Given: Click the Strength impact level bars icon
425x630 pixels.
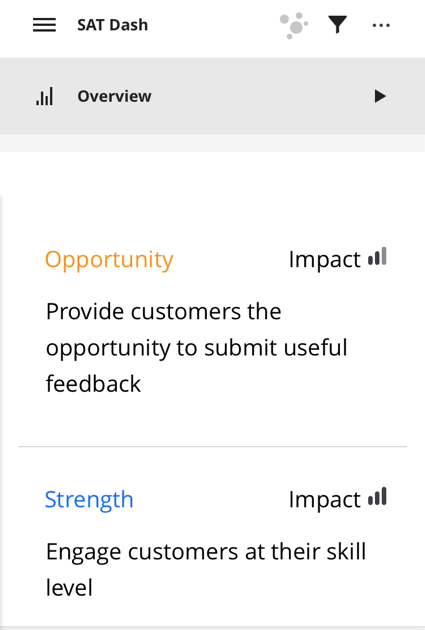Looking at the screenshot, I should (377, 497).
